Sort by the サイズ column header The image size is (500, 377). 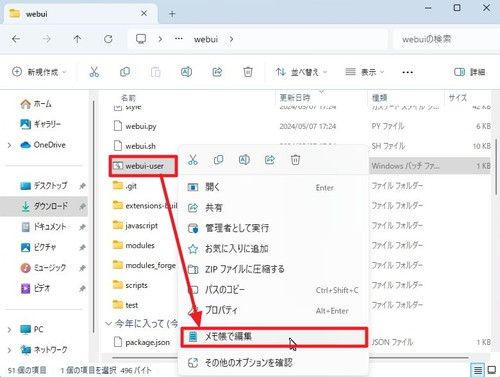(x=458, y=98)
